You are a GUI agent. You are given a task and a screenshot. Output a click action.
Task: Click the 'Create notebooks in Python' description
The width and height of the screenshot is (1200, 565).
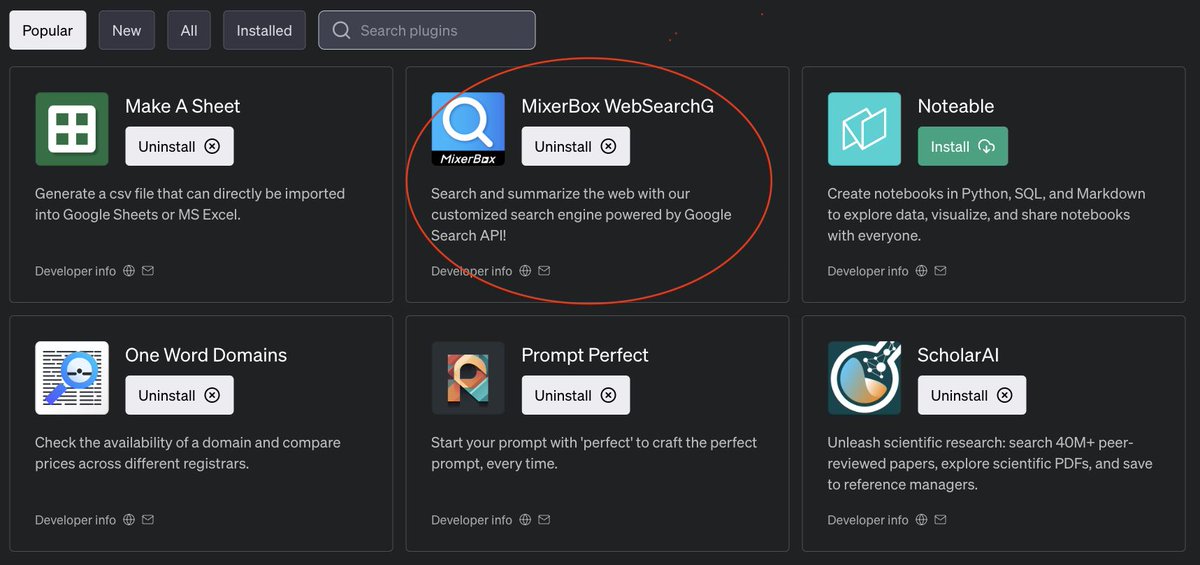[986, 214]
